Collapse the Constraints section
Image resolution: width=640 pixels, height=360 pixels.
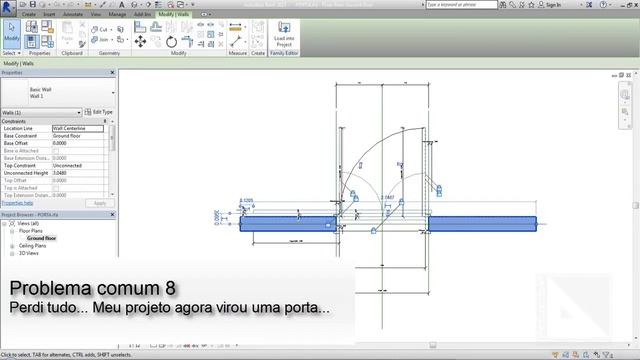105,121
